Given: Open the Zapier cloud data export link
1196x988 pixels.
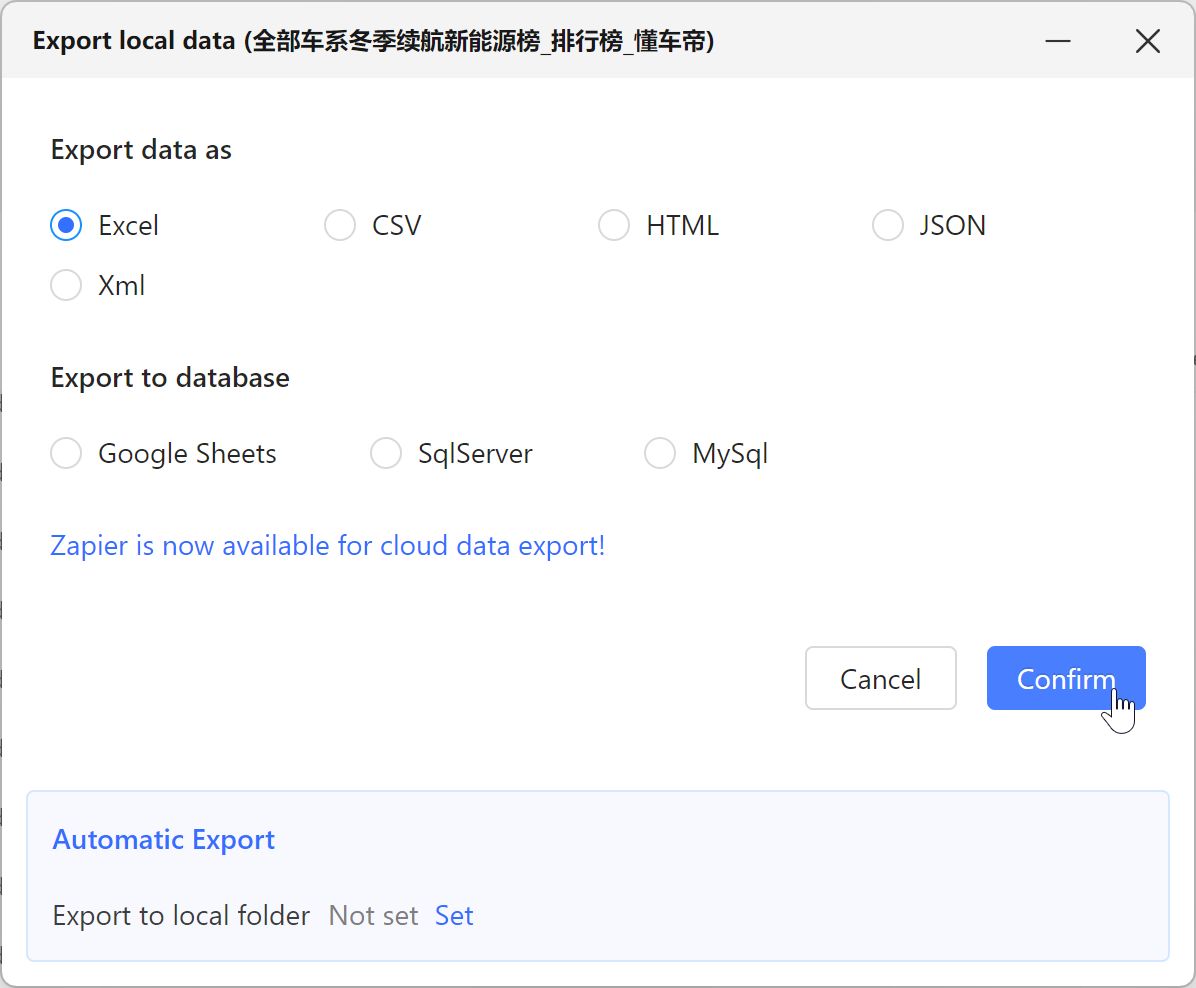Looking at the screenshot, I should [327, 546].
